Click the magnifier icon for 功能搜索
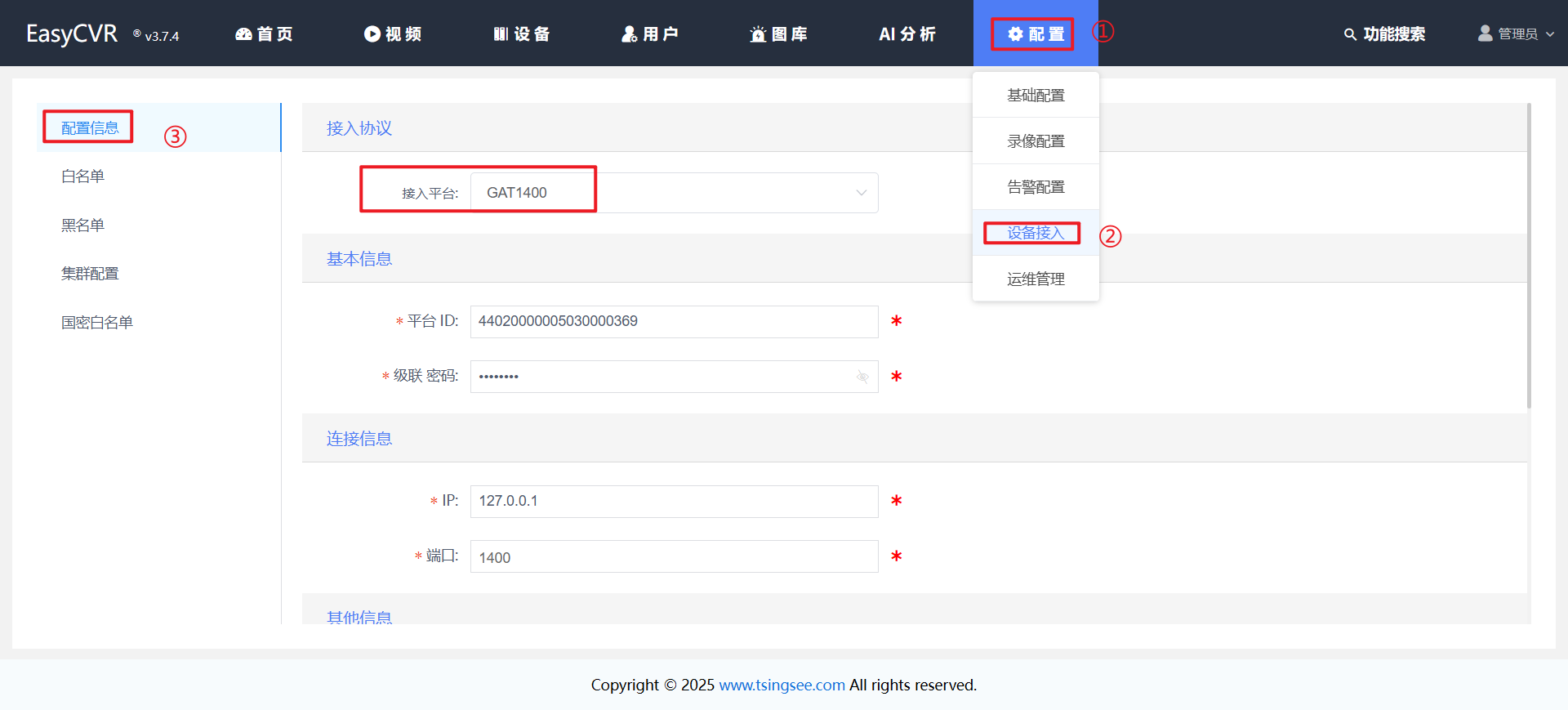The width and height of the screenshot is (1568, 710). point(1350,34)
